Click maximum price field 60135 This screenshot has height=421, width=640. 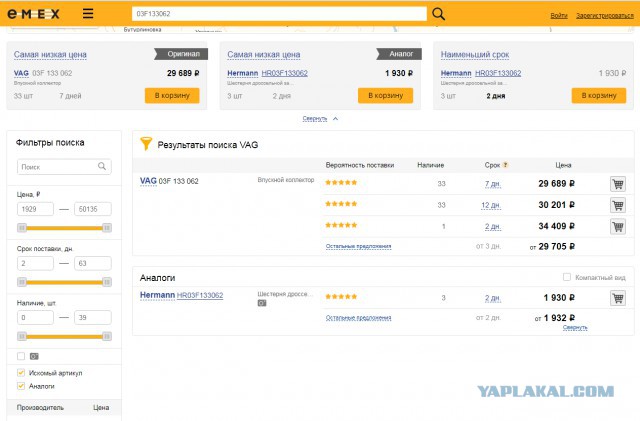pos(93,209)
